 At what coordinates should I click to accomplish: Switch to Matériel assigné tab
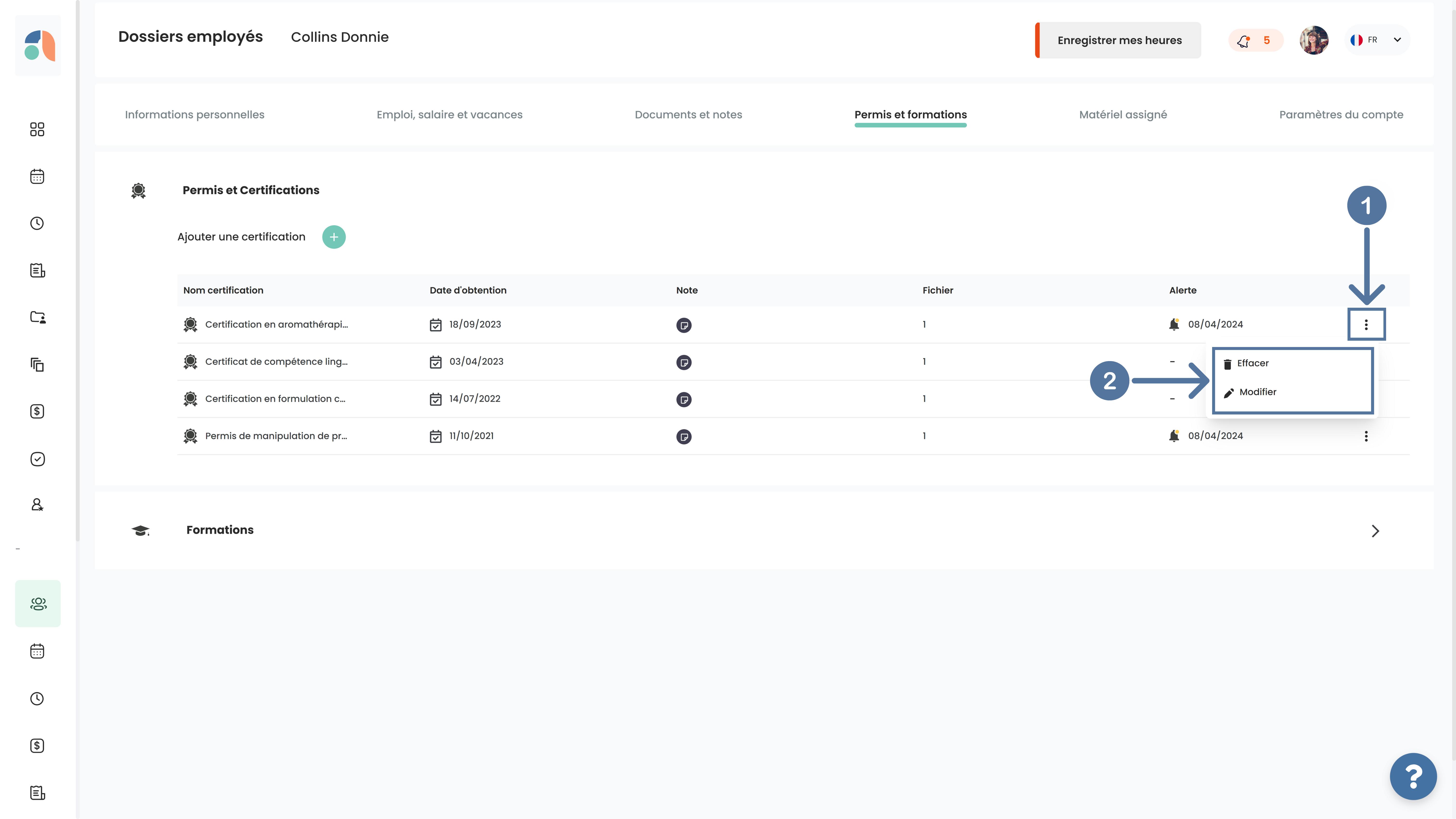1123,115
